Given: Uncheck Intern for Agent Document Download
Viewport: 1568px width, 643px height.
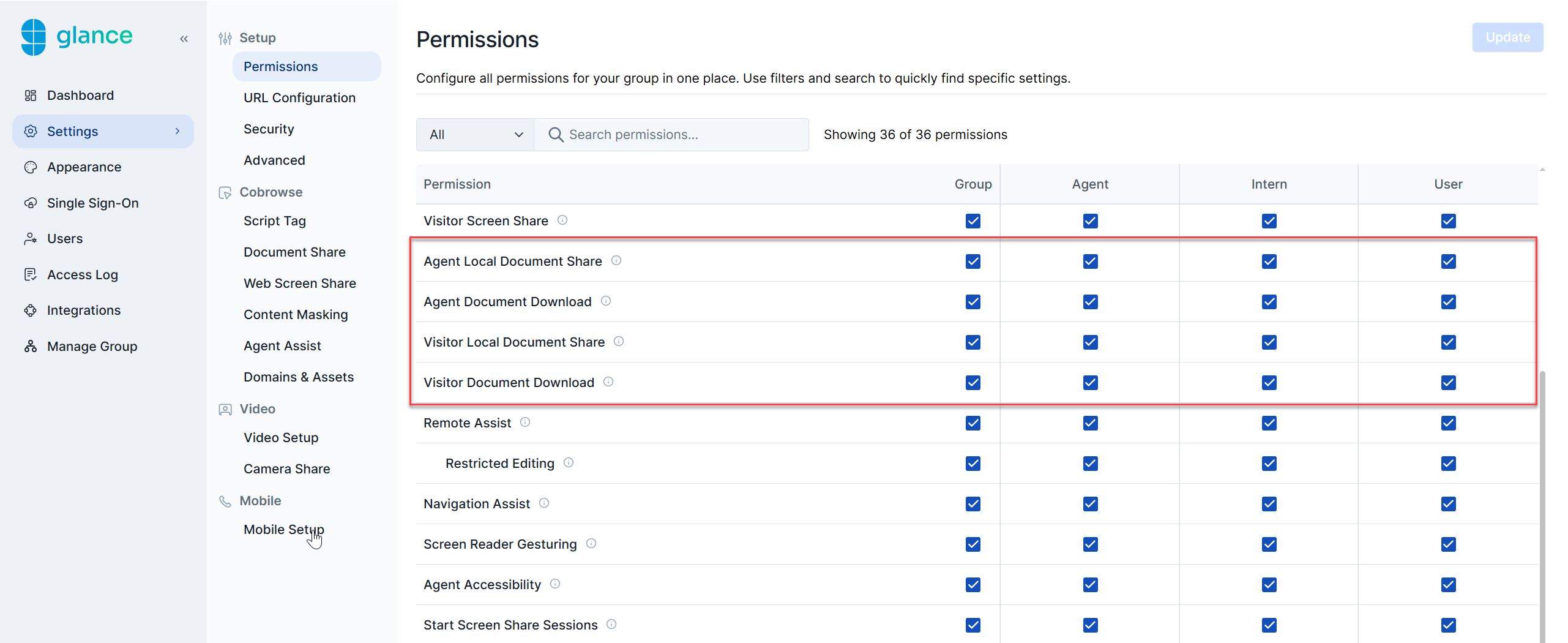Looking at the screenshot, I should tap(1269, 302).
